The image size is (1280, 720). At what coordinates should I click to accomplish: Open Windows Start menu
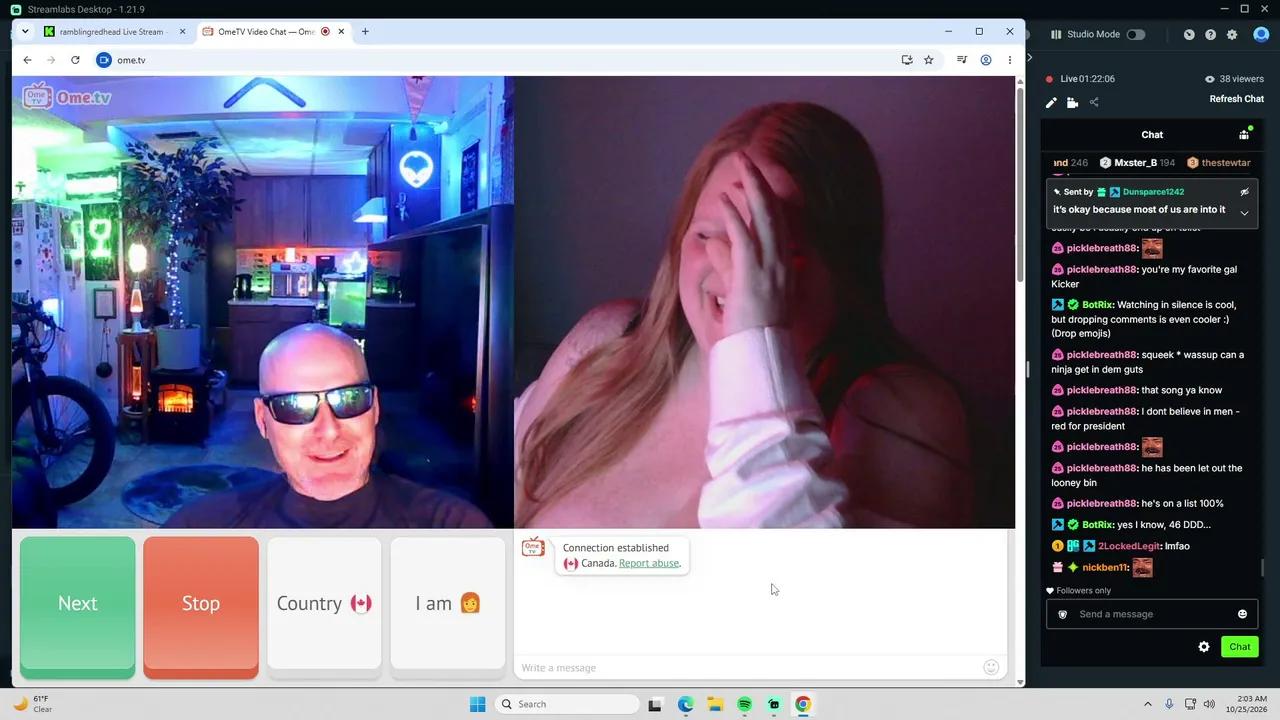pos(477,704)
